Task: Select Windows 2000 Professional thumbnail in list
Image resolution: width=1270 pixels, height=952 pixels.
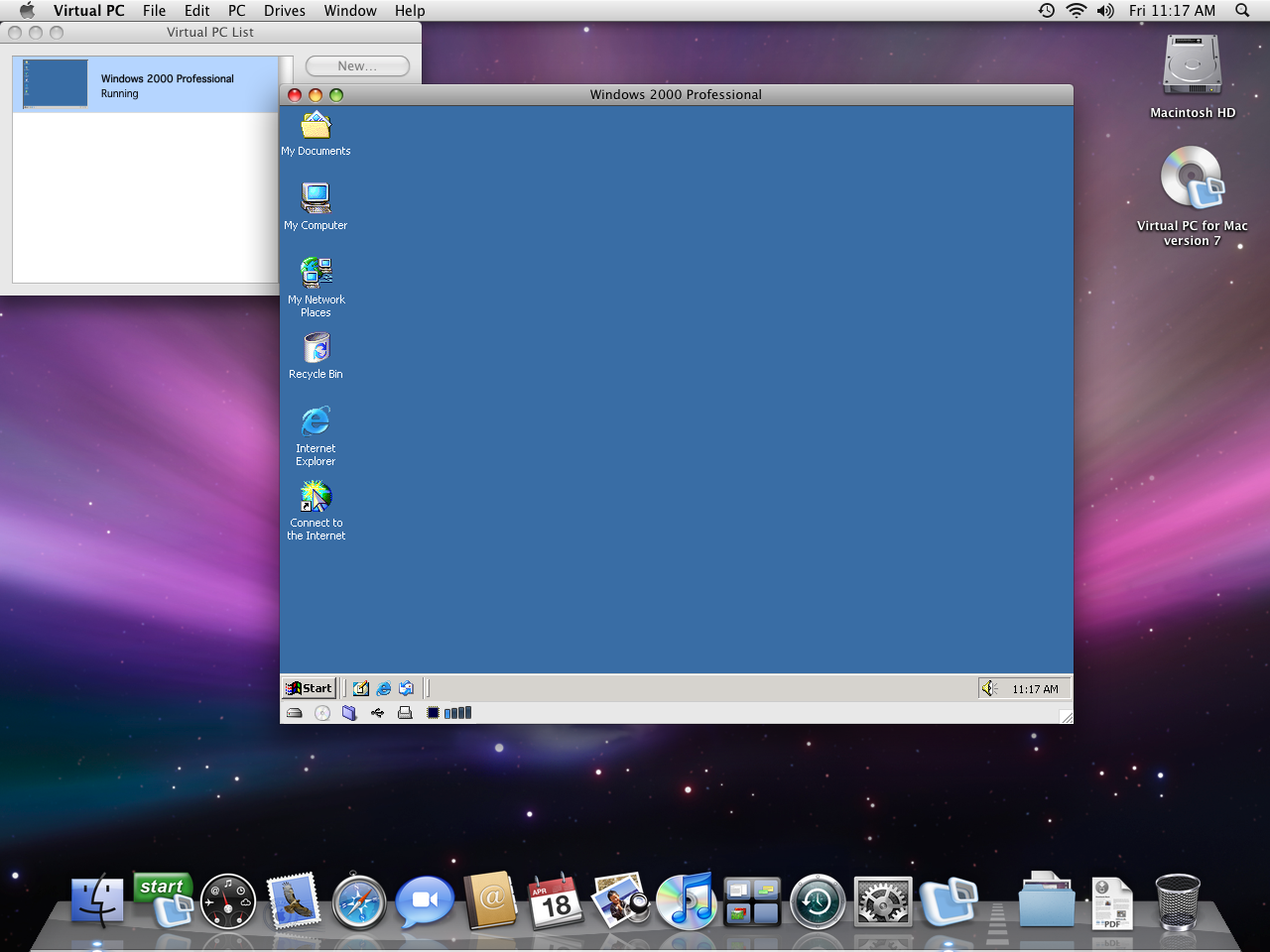Action: (x=55, y=84)
